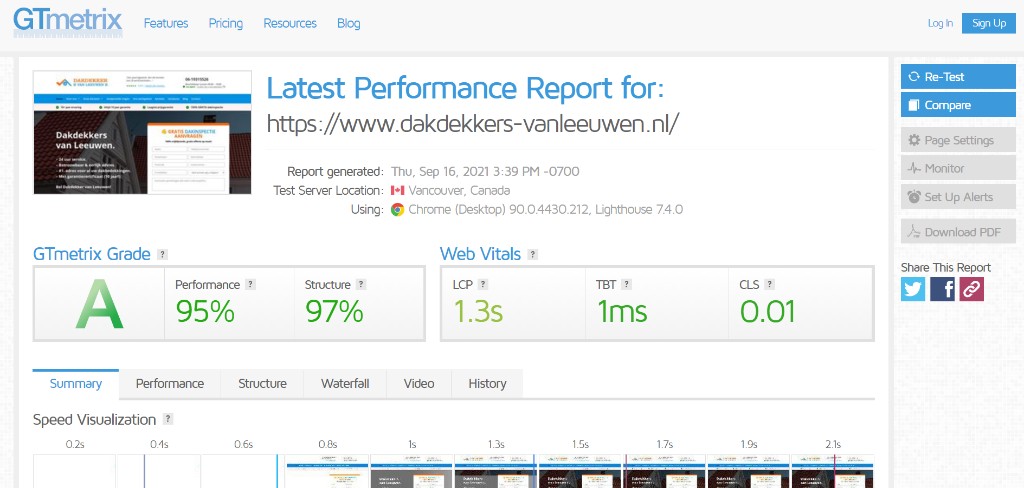Click the Monitor button
Image resolution: width=1024 pixels, height=488 pixels.
point(958,169)
